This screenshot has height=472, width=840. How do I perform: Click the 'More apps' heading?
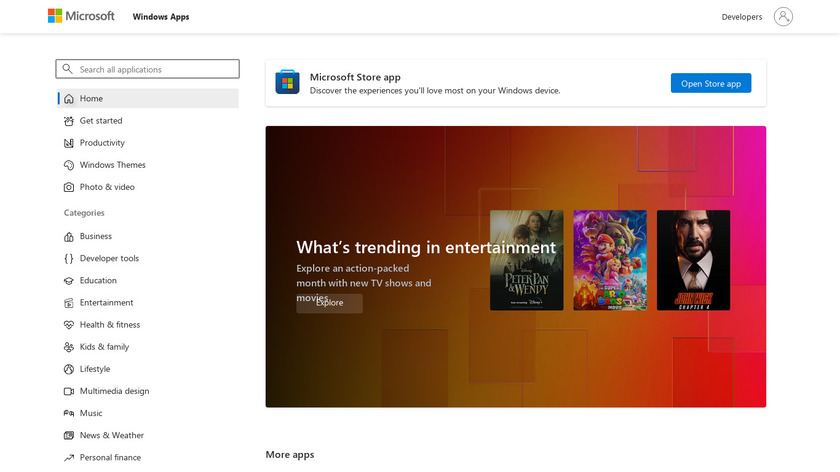pyautogui.click(x=290, y=454)
